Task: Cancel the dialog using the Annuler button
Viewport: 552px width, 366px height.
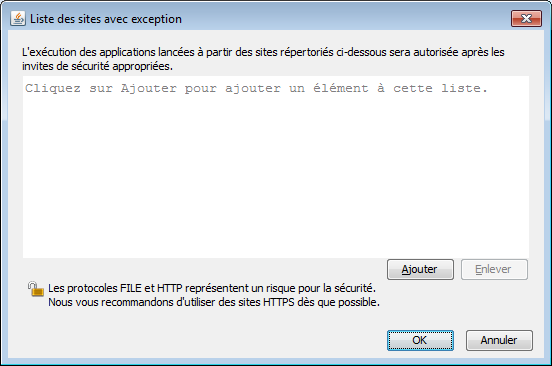Action: [499, 340]
